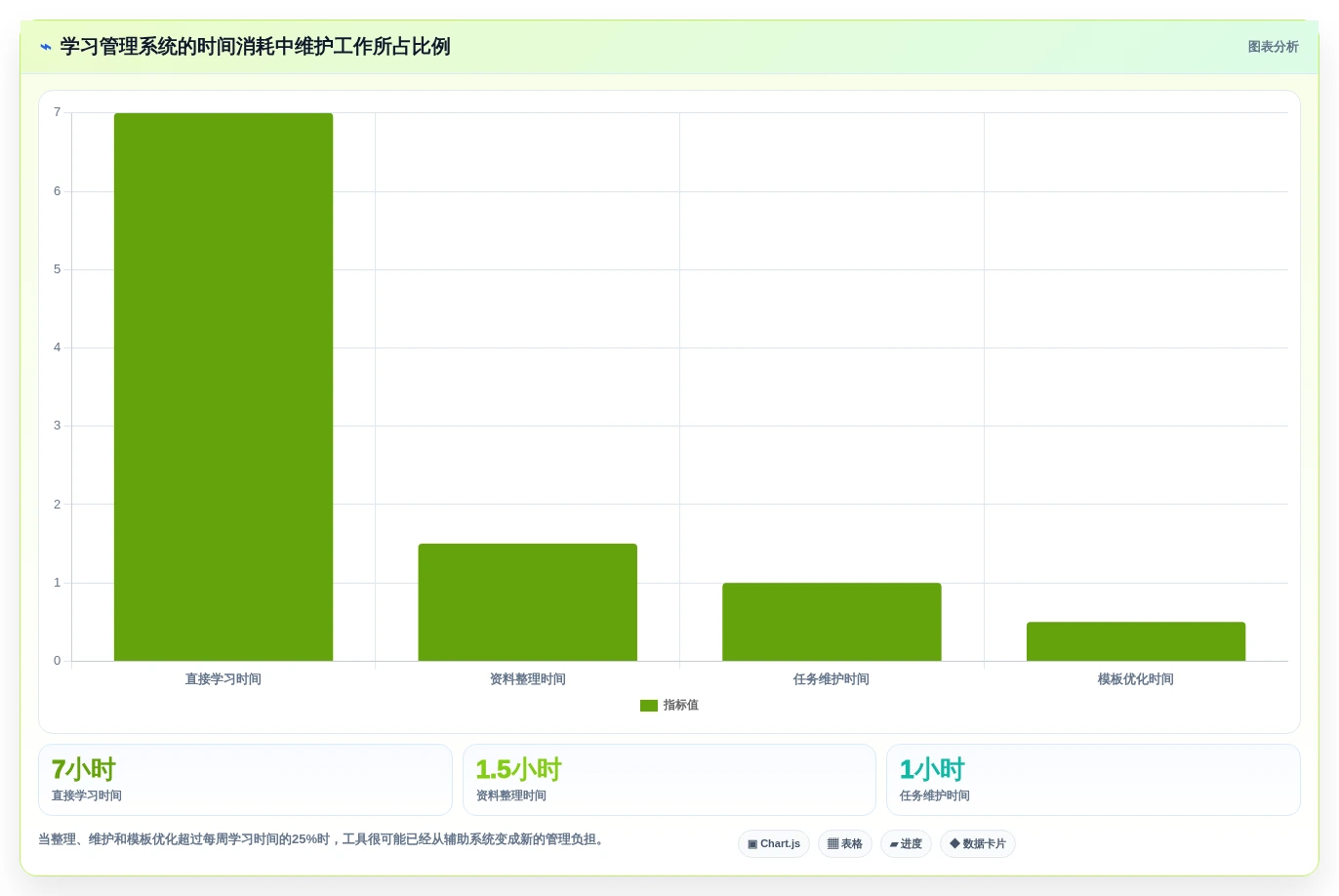Click the green 指标值 legend color box
This screenshot has width=1339, height=896.
coord(649,706)
